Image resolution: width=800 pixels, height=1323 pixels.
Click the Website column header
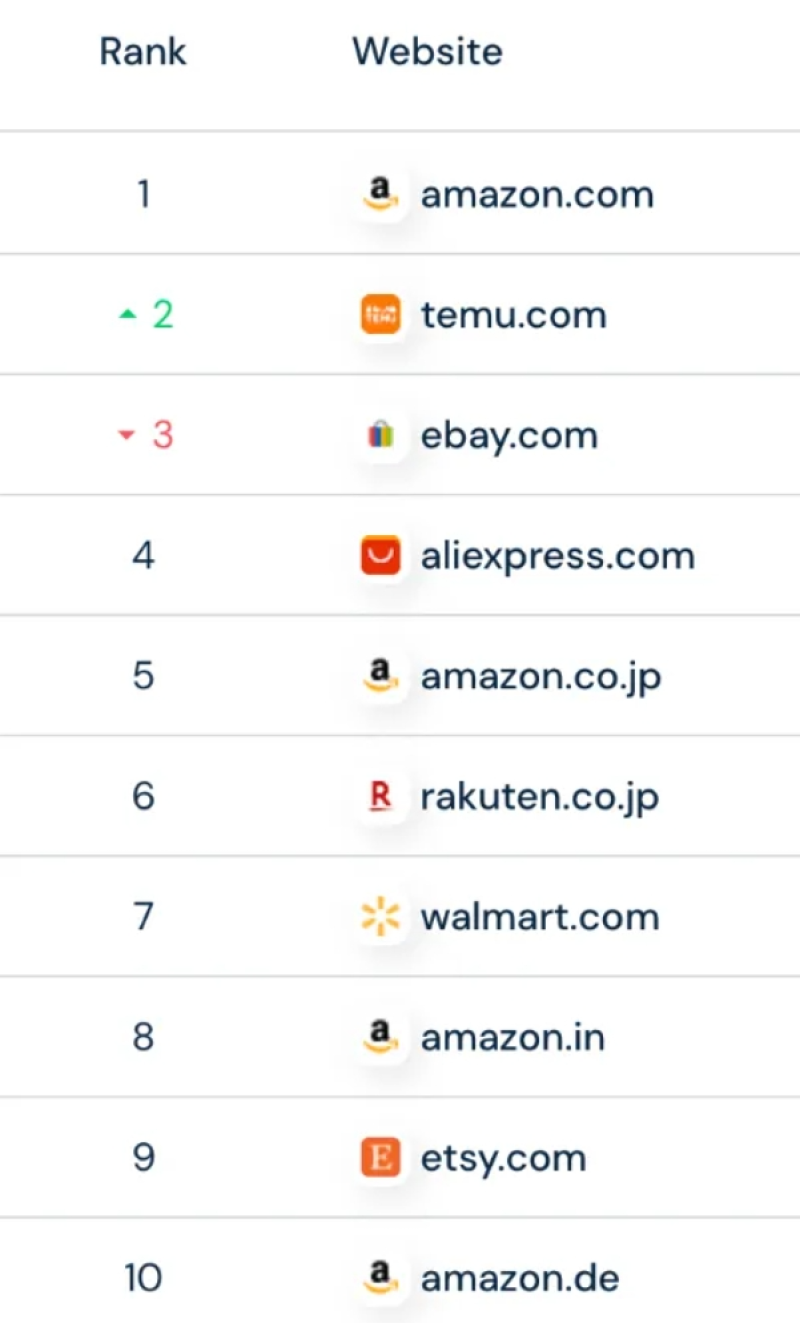click(427, 51)
